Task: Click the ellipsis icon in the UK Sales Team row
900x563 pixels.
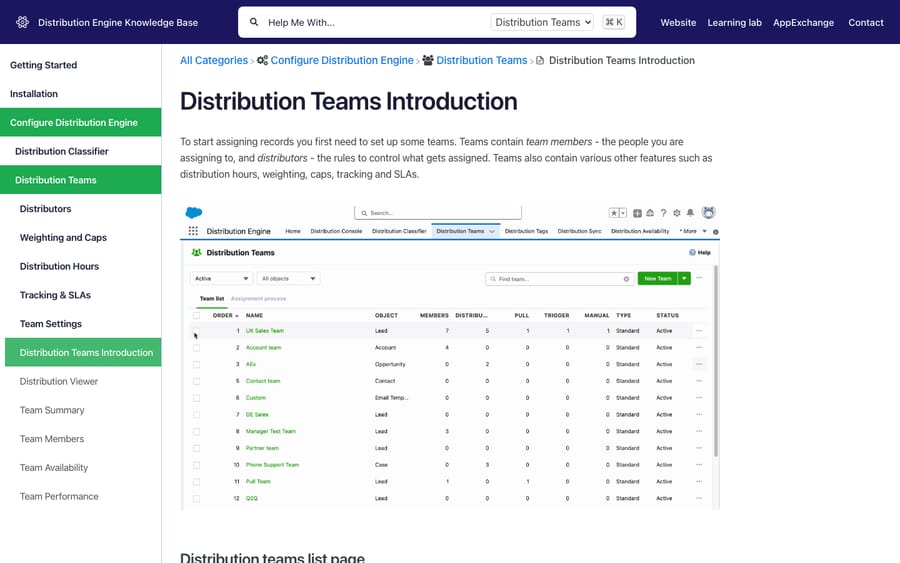Action: [699, 331]
